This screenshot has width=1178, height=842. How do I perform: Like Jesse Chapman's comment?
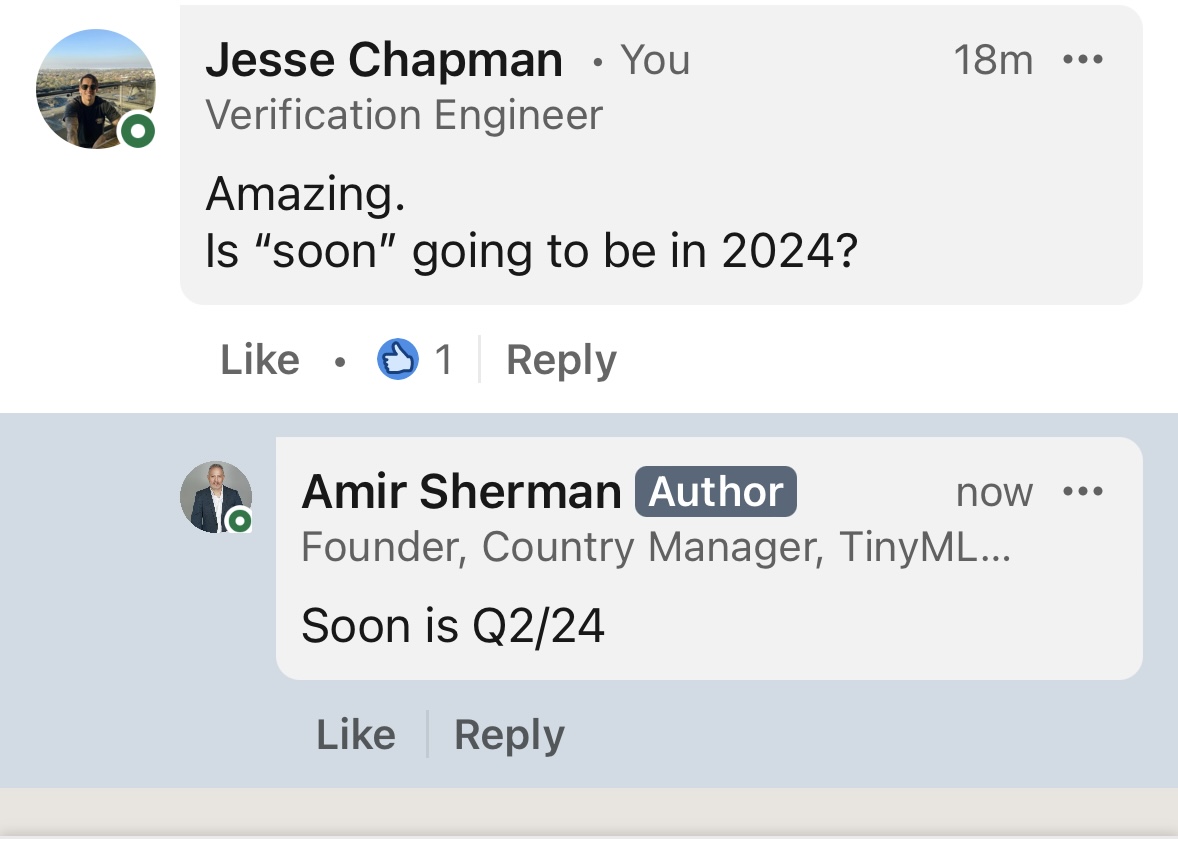[x=260, y=360]
